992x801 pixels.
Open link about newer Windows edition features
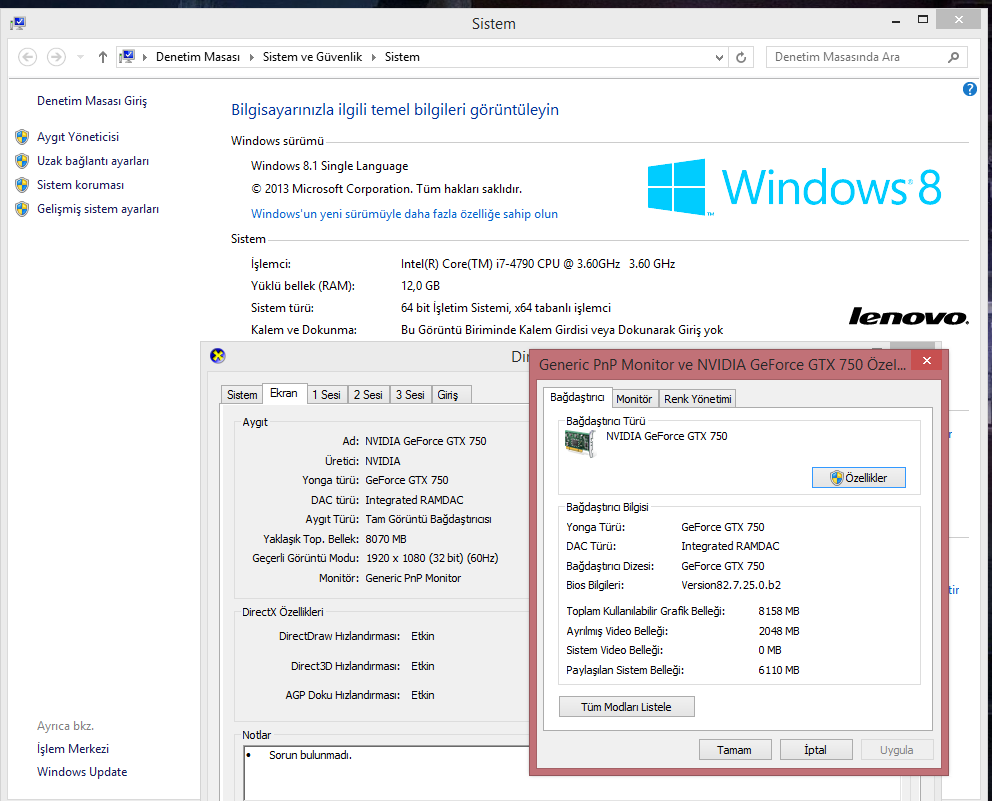[404, 214]
